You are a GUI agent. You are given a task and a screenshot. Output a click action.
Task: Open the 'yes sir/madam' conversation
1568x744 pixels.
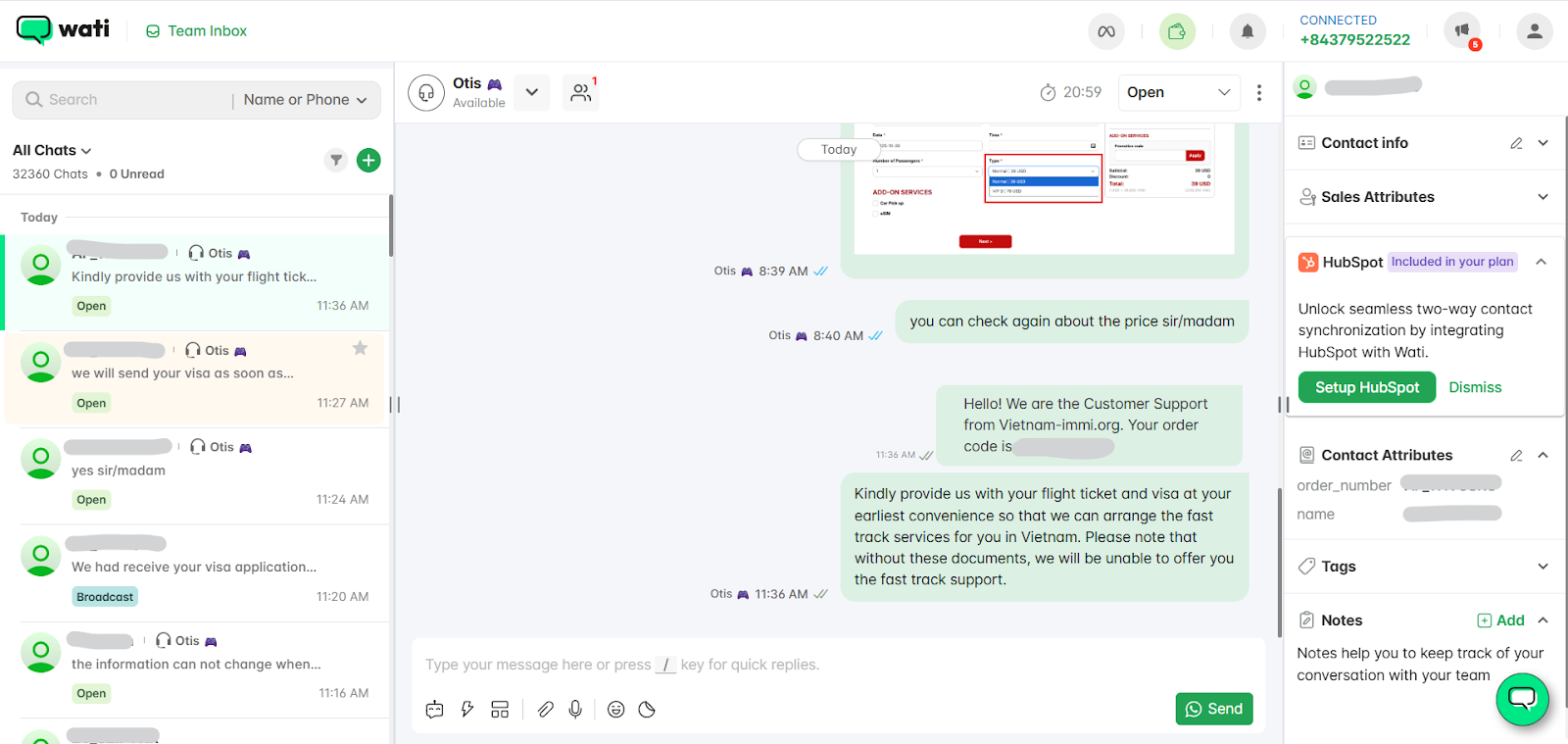point(196,472)
